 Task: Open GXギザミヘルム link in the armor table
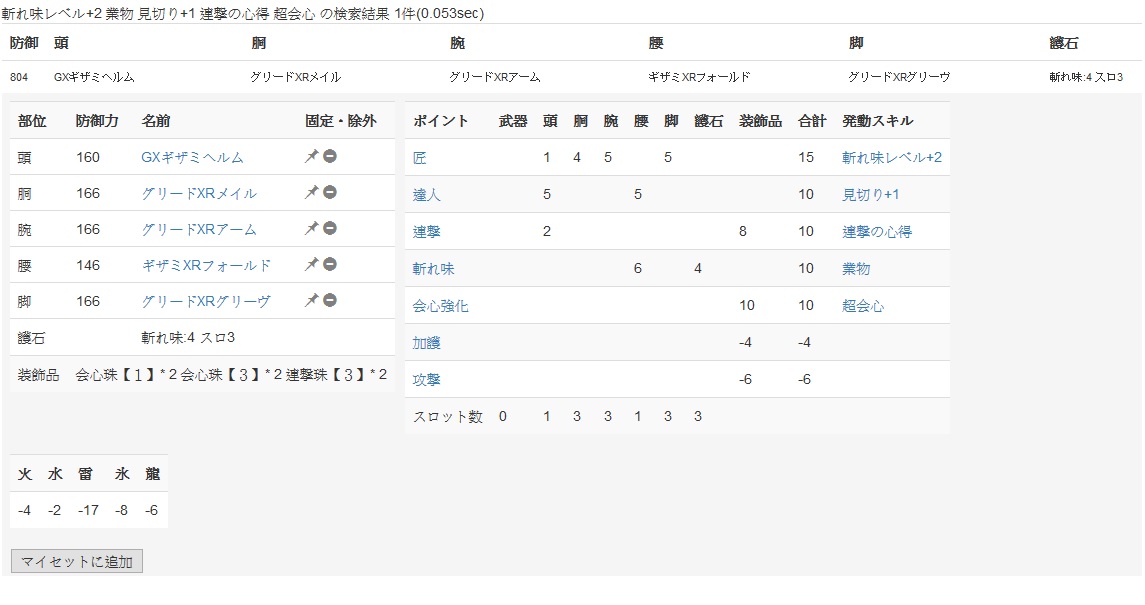[192, 157]
